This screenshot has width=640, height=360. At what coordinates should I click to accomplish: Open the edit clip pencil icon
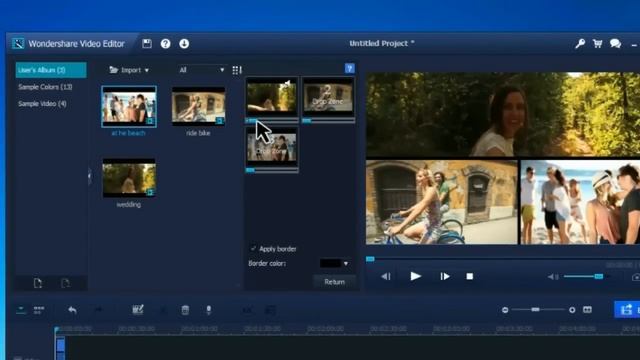[138, 310]
